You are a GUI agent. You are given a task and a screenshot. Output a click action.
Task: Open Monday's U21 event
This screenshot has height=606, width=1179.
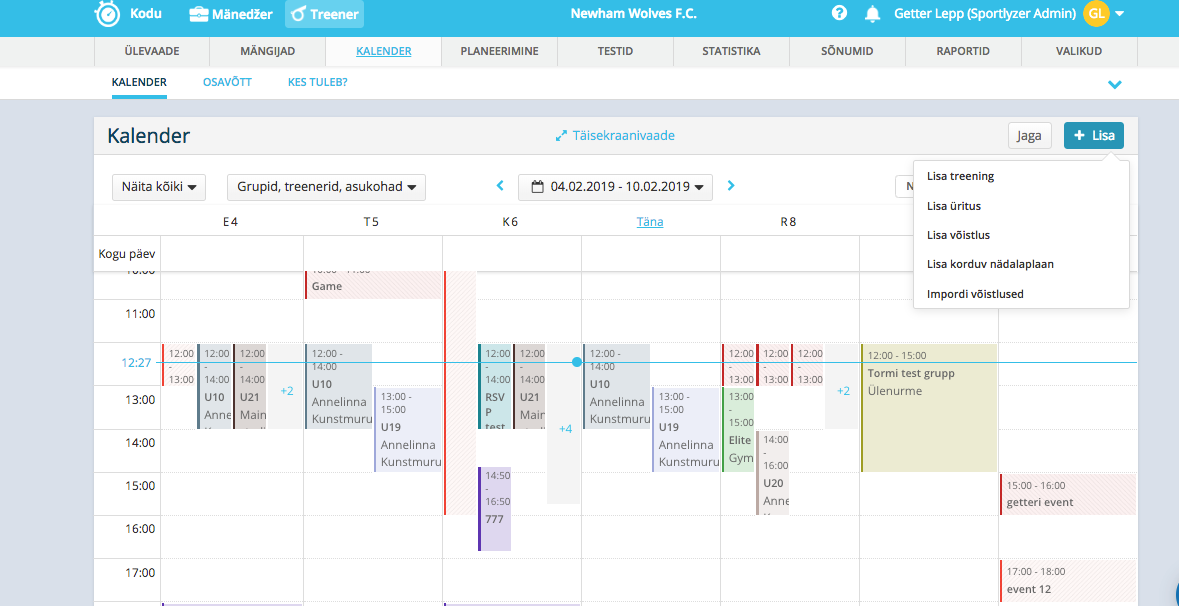pyautogui.click(x=250, y=386)
